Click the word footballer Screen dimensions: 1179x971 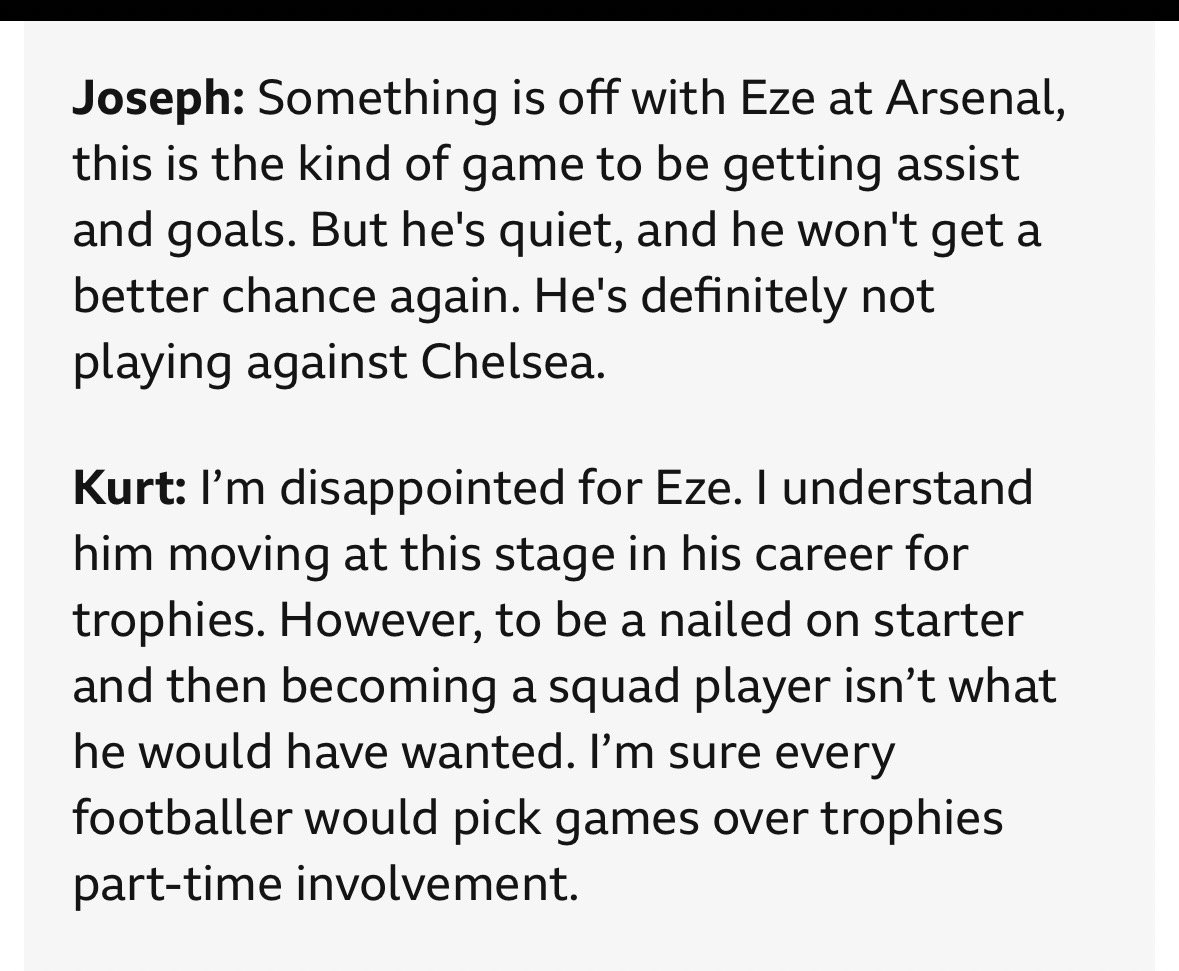coord(181,819)
